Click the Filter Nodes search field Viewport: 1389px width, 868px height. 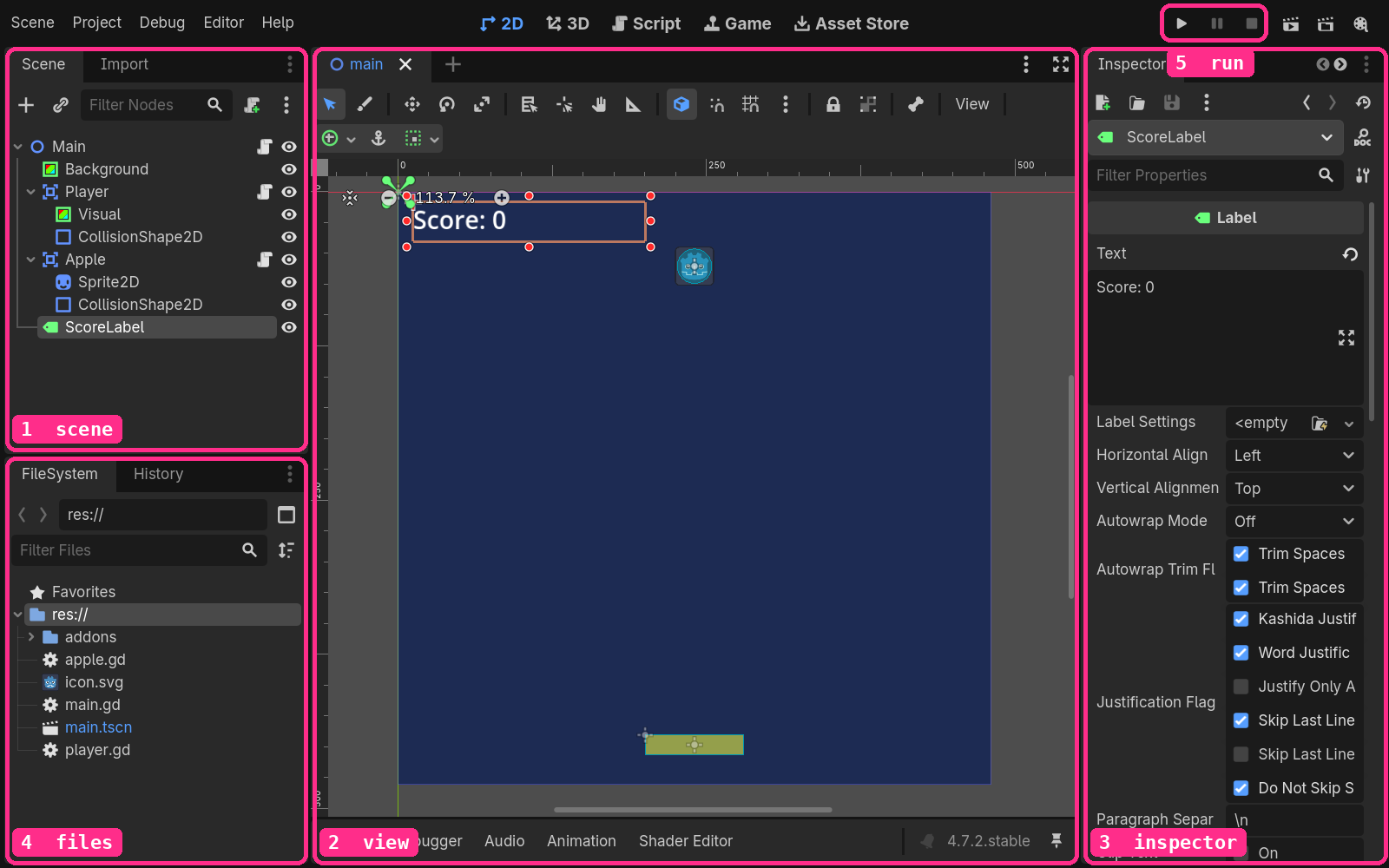(156, 105)
